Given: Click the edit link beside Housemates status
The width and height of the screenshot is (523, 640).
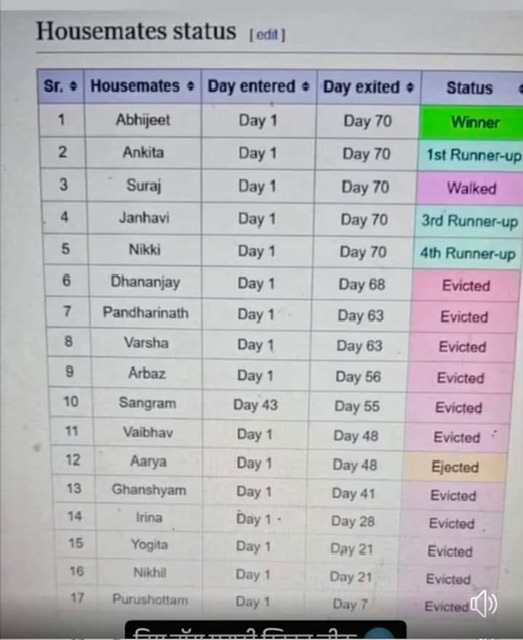Looking at the screenshot, I should click(x=267, y=35).
